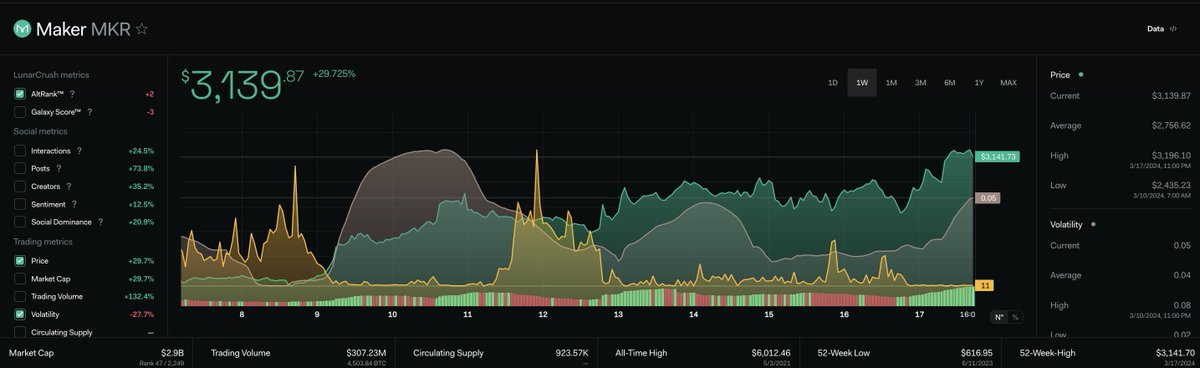Viewport: 1200px width, 368px height.
Task: Click the Price High $3,196.10 value
Action: click(1171, 155)
